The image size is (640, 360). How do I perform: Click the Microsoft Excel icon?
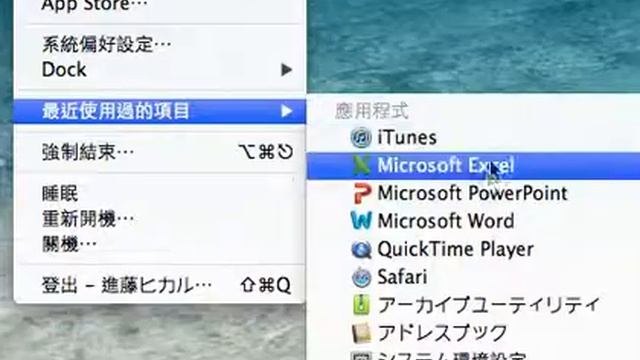pyautogui.click(x=361, y=165)
